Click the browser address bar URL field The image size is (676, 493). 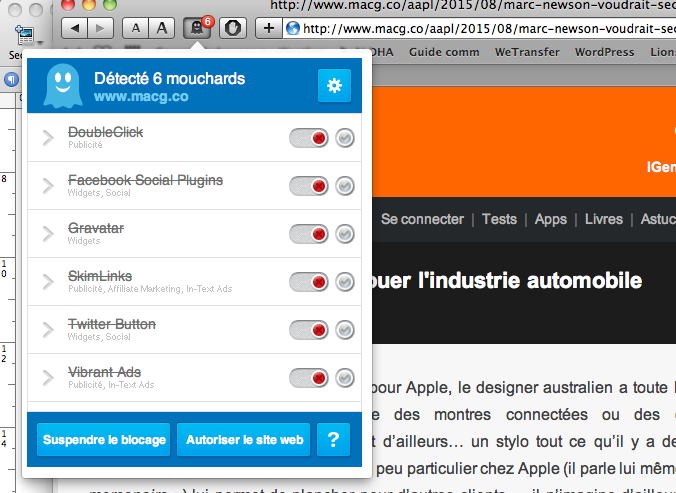tap(479, 28)
